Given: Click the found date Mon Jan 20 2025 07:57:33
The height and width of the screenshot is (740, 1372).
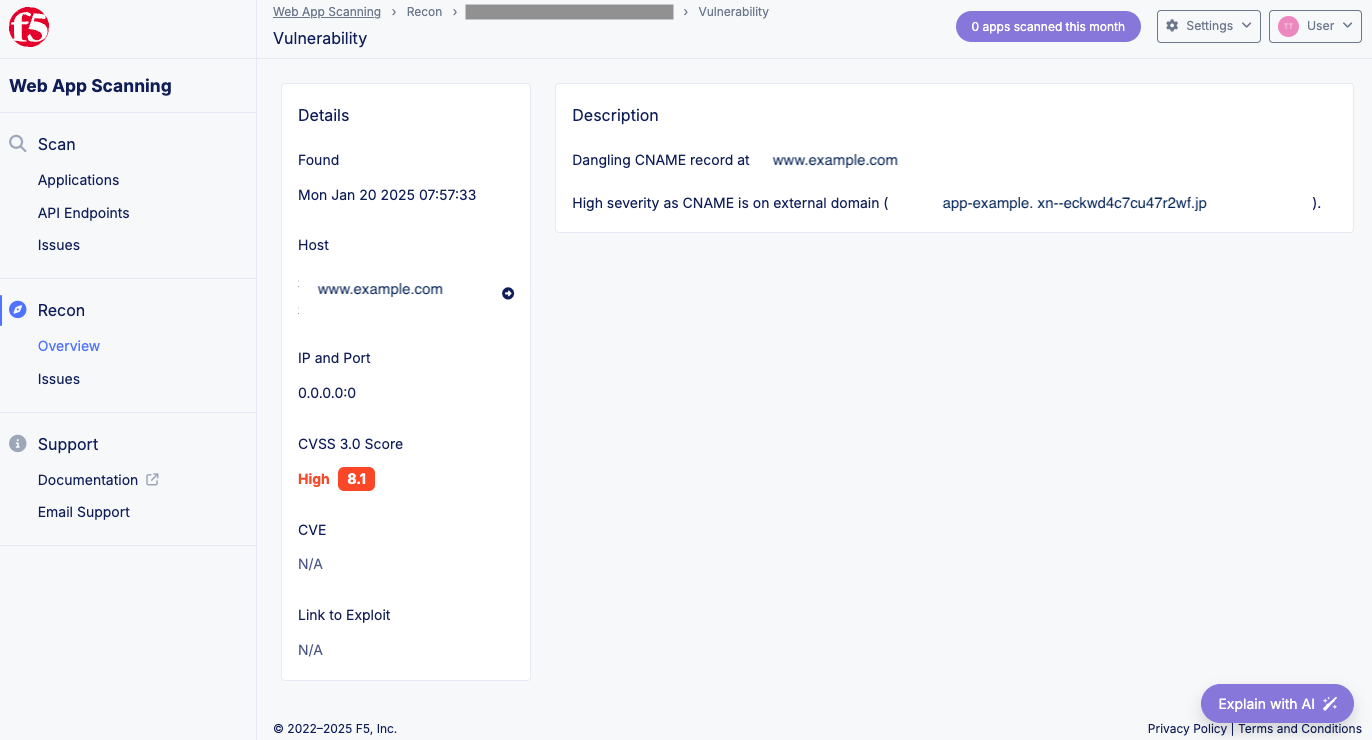Looking at the screenshot, I should [387, 195].
